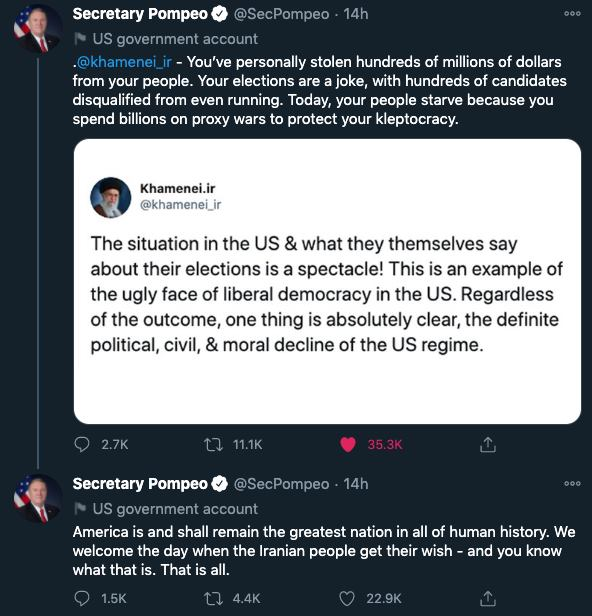Open more options menu on first tweet
The height and width of the screenshot is (616, 592).
coord(572,14)
